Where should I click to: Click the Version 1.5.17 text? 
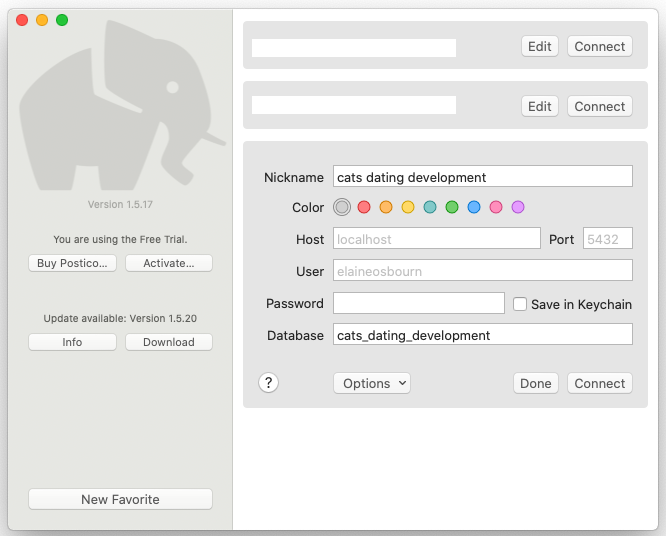point(120,204)
